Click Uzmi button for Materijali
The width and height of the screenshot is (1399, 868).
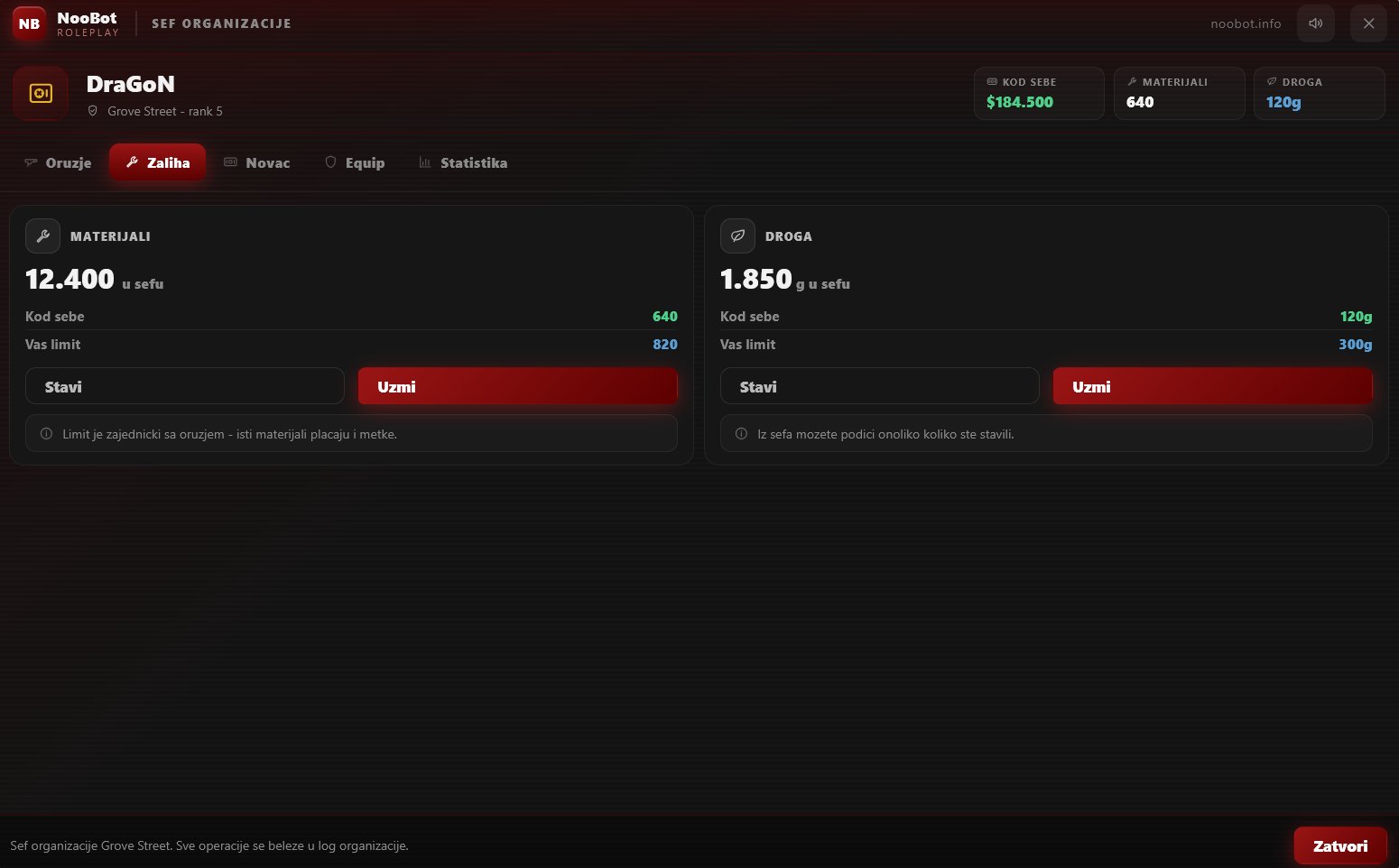point(518,386)
